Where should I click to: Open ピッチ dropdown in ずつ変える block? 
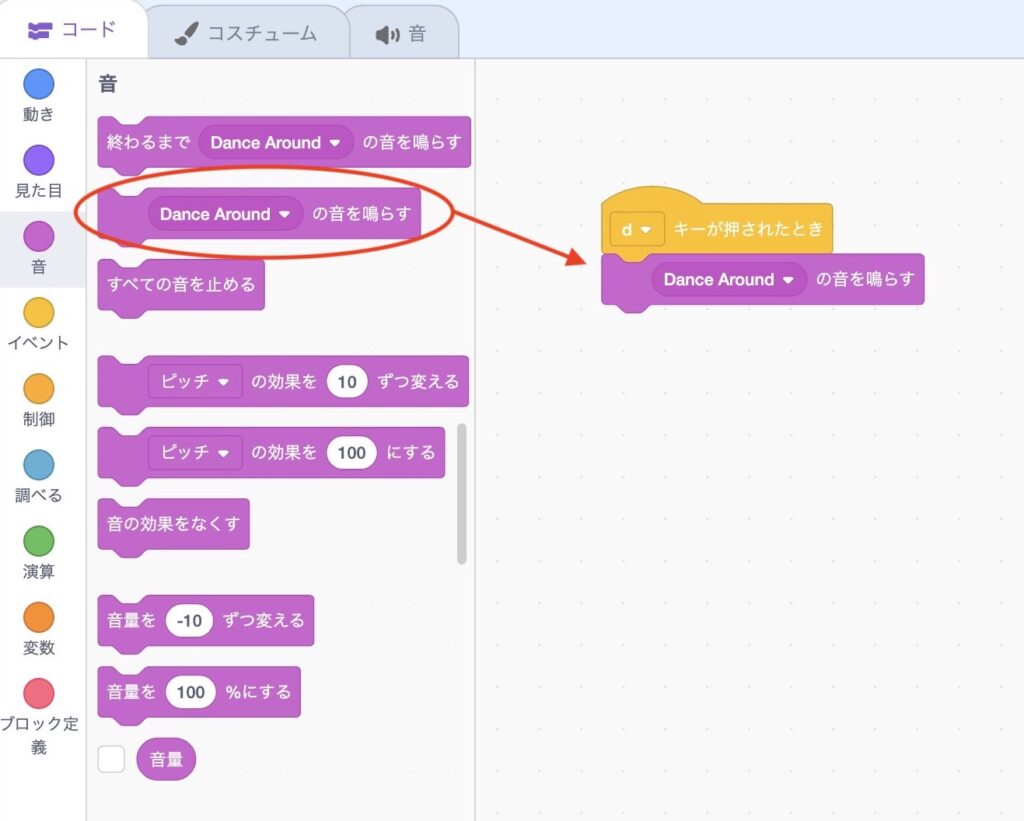[x=195, y=381]
